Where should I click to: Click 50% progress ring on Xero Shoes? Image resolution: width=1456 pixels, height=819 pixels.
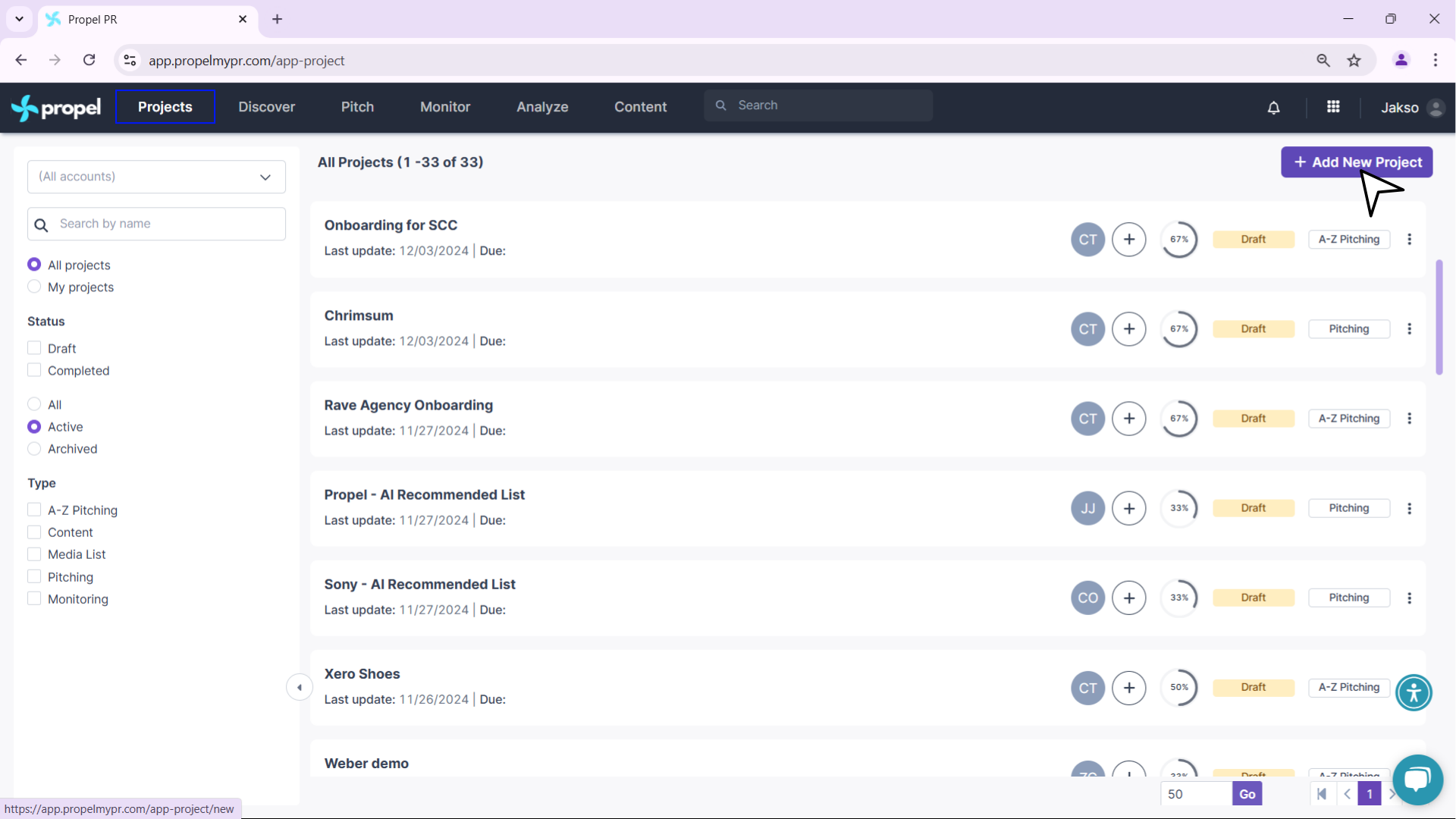(x=1179, y=688)
